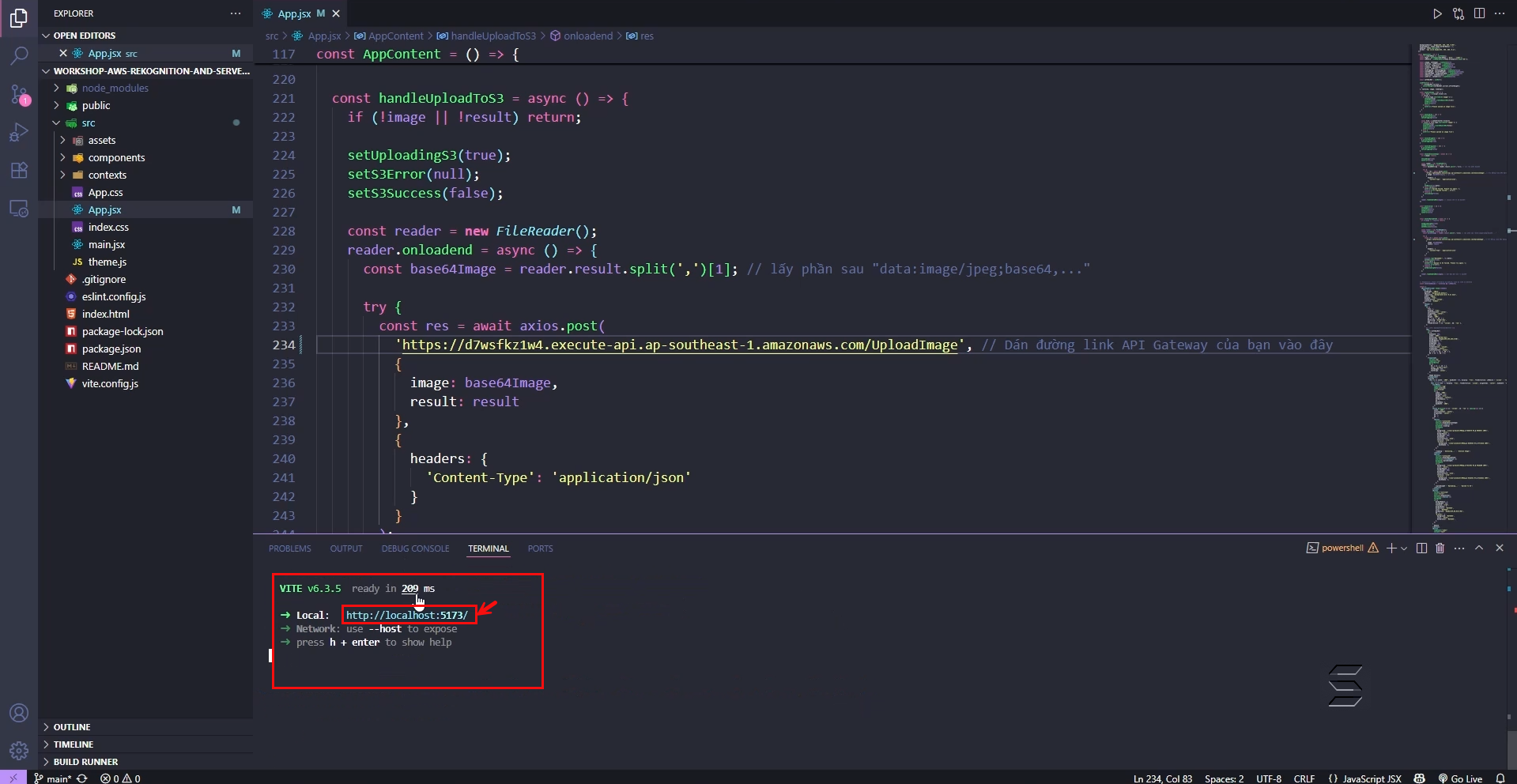Open changes compare icon in editor toolbar
1517x784 pixels.
tap(1459, 13)
